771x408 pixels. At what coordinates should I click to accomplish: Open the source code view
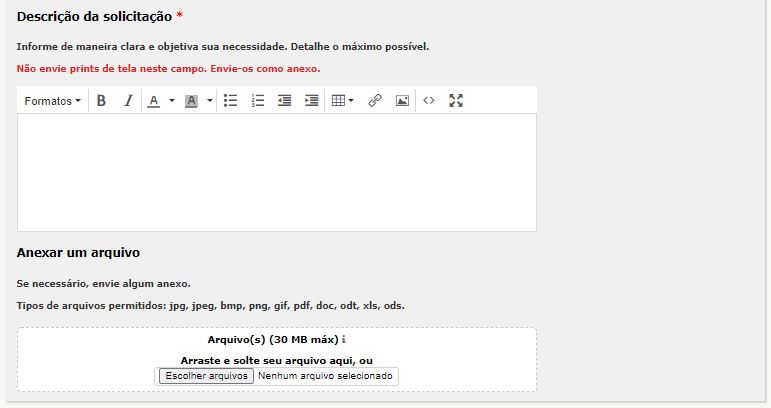click(x=429, y=101)
